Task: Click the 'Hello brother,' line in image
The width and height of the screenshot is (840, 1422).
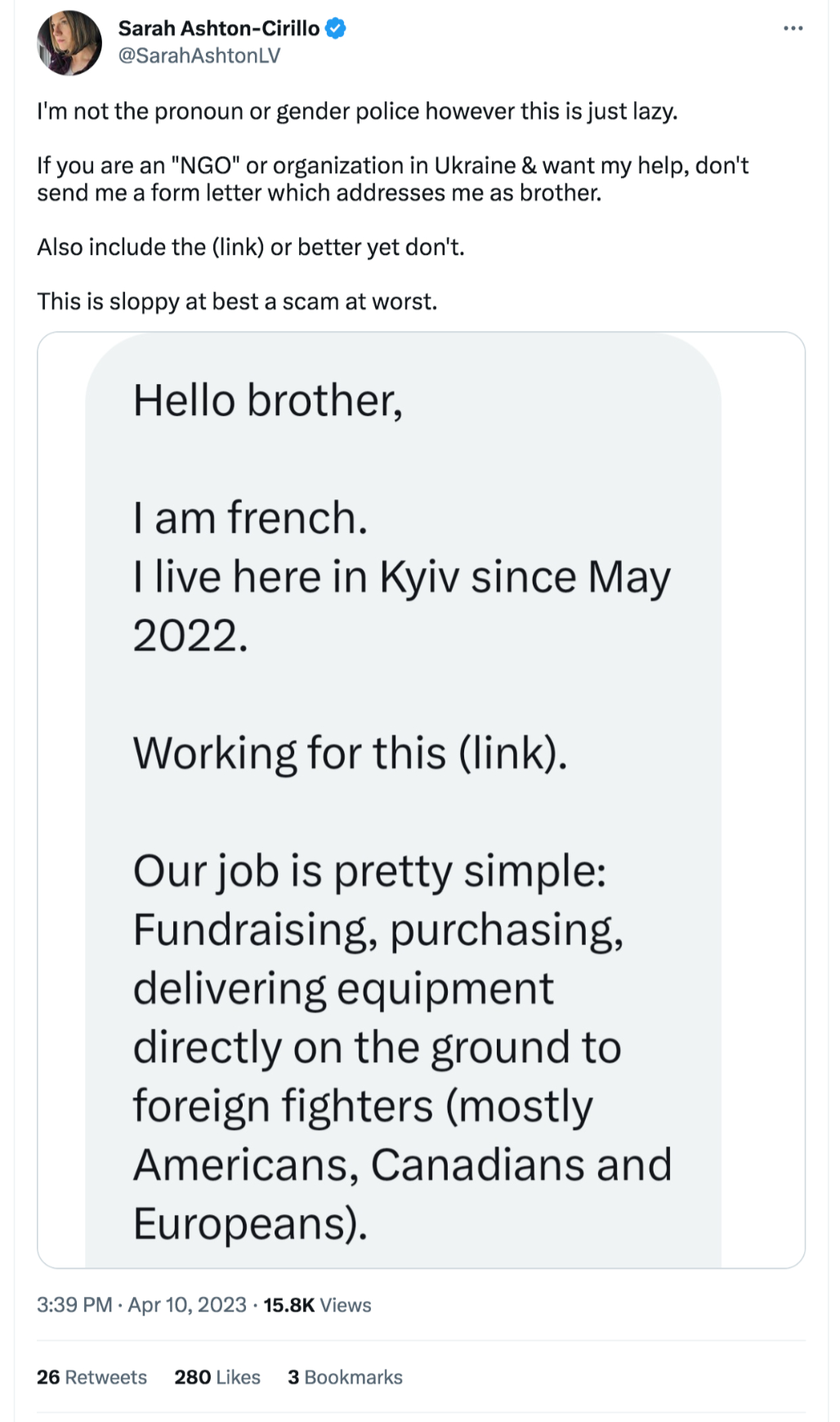Action: pos(268,400)
